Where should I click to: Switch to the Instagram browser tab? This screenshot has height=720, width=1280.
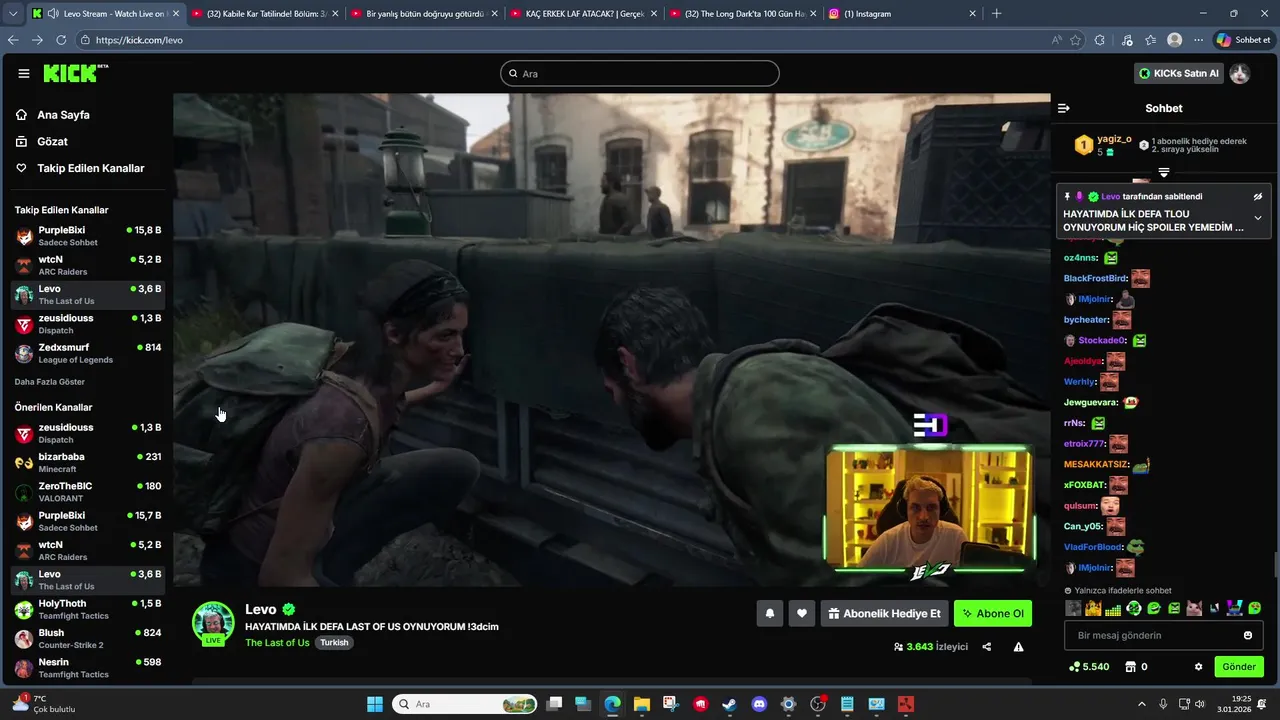tap(901, 14)
